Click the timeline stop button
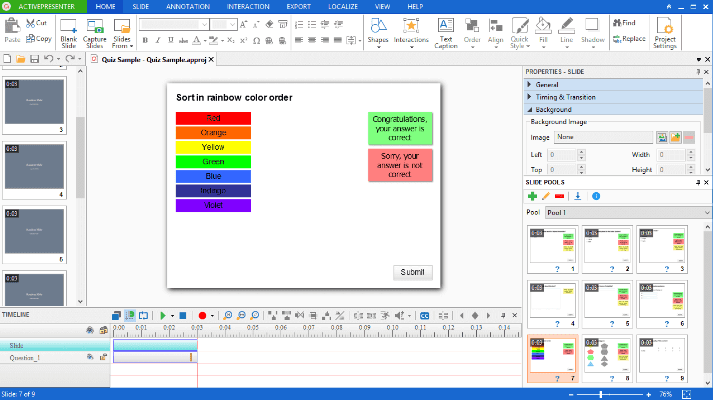The width and height of the screenshot is (713, 400). tap(183, 315)
